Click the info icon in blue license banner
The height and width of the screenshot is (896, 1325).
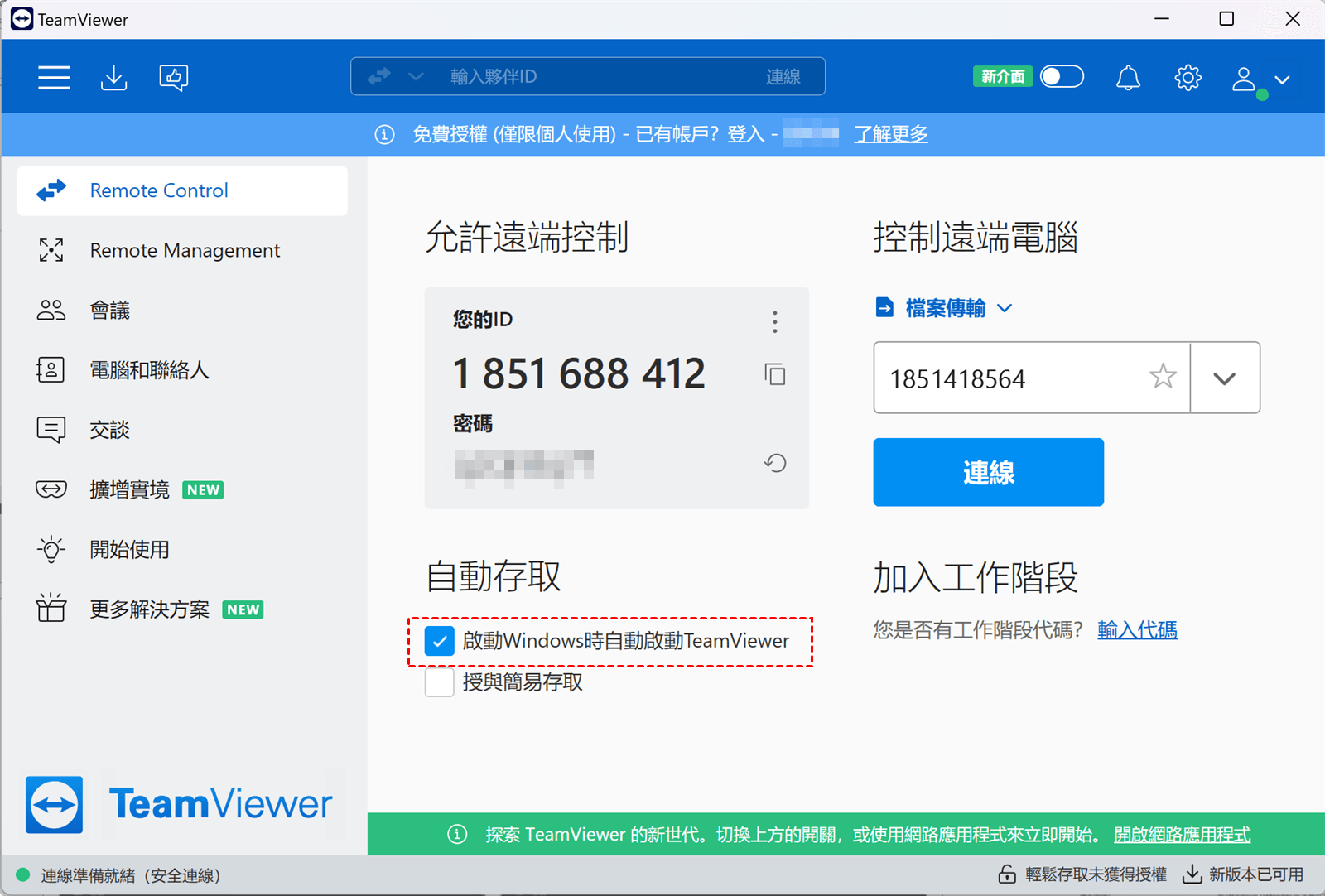pos(384,134)
